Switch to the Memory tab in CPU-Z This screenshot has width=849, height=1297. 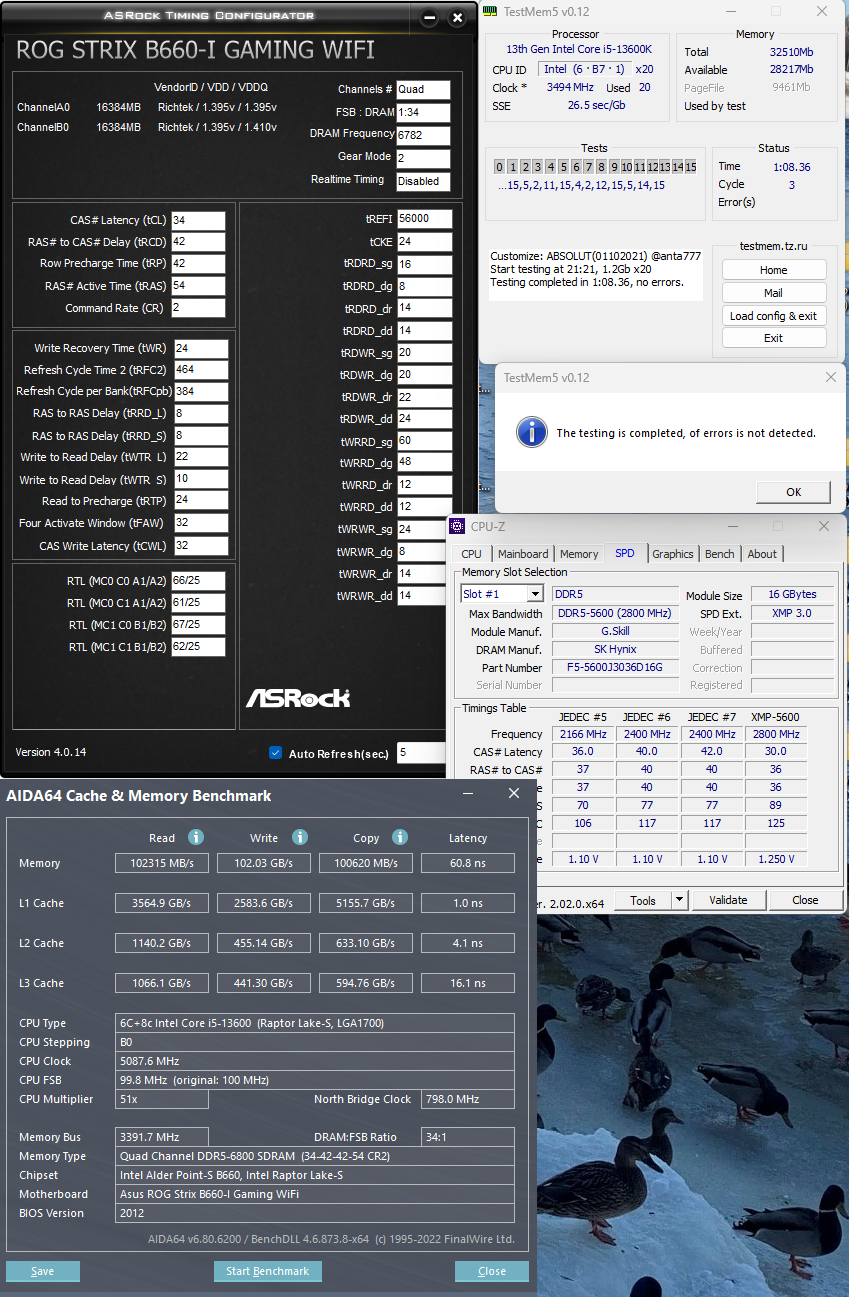(x=579, y=554)
